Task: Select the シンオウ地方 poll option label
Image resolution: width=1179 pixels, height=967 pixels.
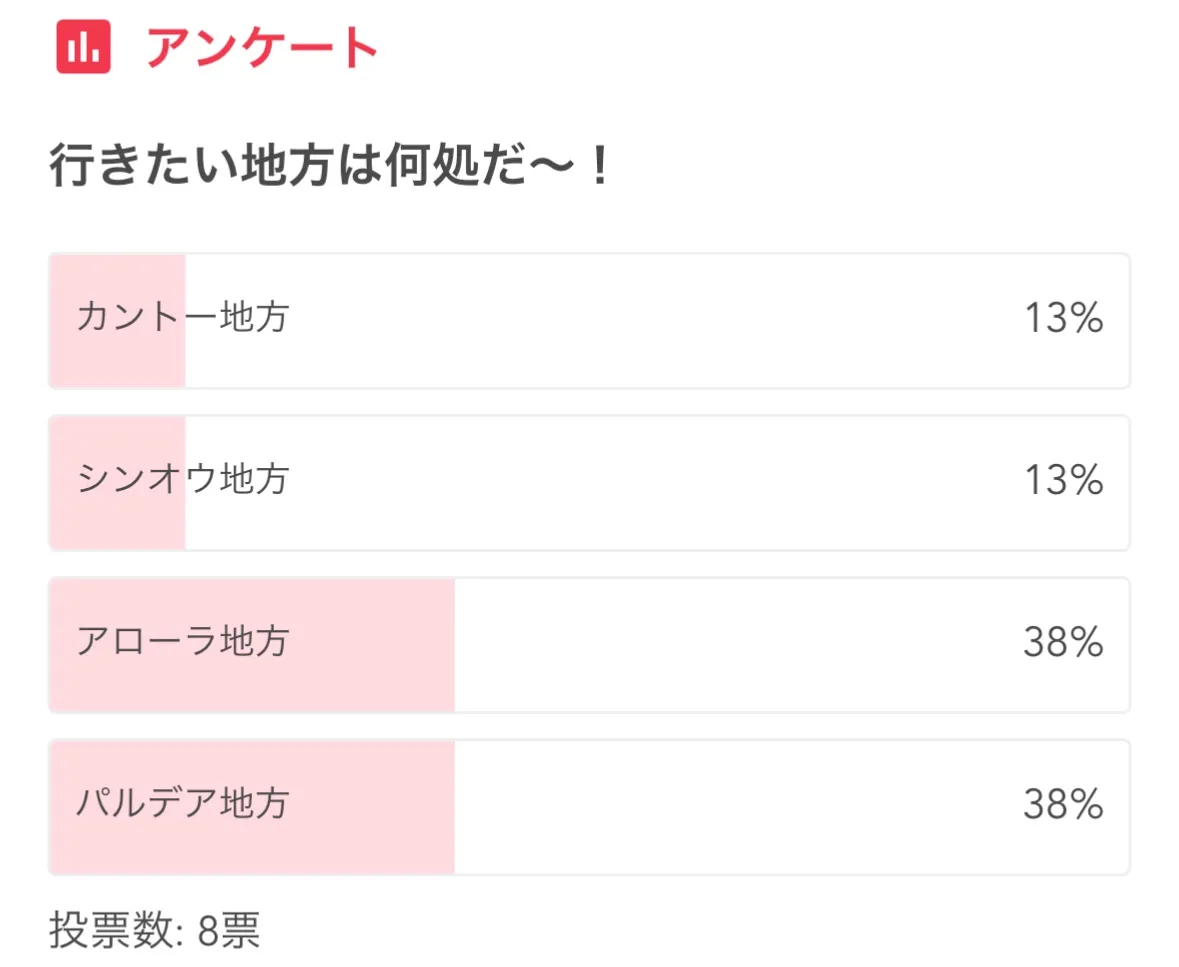Action: [183, 481]
